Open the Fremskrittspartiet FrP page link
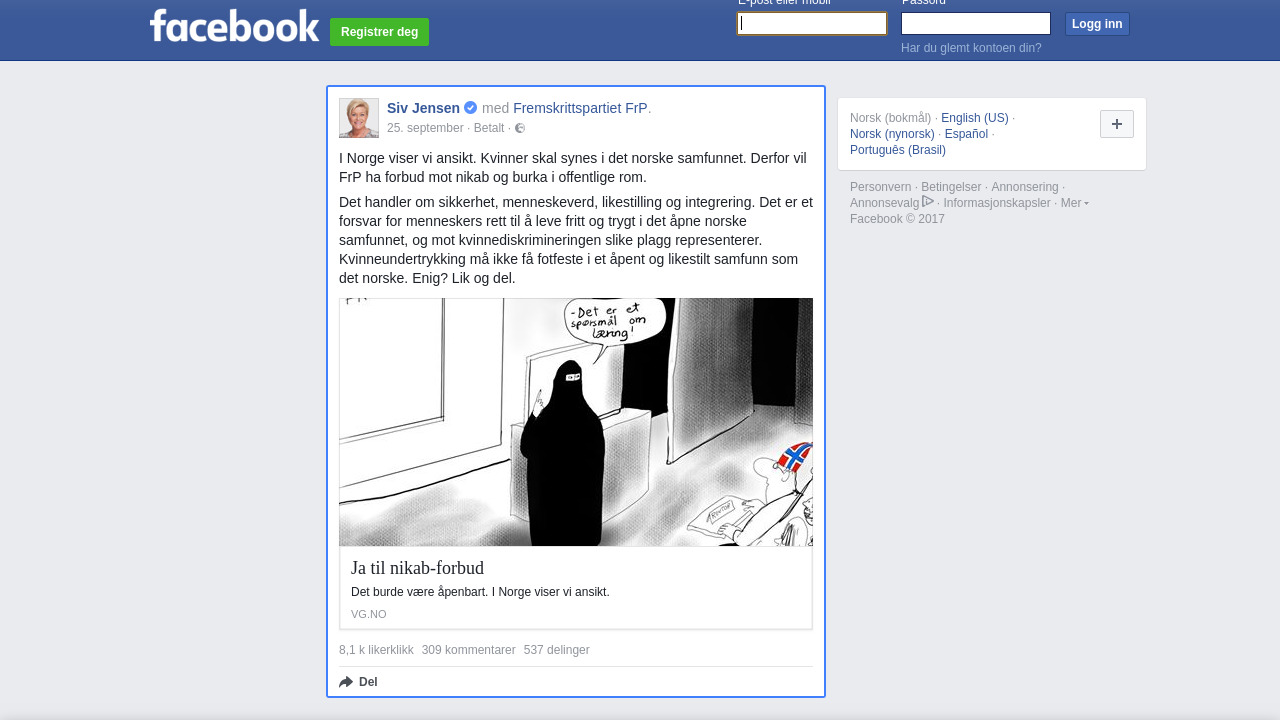1280x720 pixels. (x=580, y=108)
